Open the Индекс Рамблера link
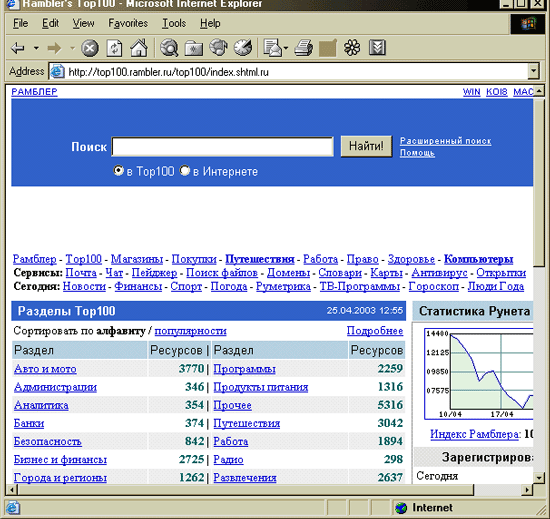Viewport: 550px width, 519px height. point(474,434)
